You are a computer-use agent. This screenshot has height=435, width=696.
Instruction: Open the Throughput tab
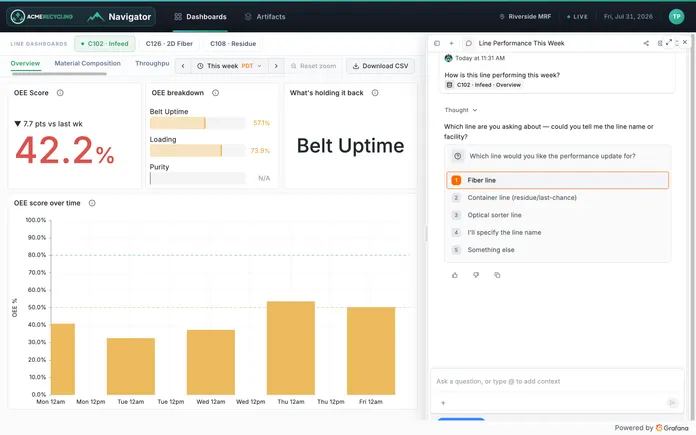coord(152,63)
